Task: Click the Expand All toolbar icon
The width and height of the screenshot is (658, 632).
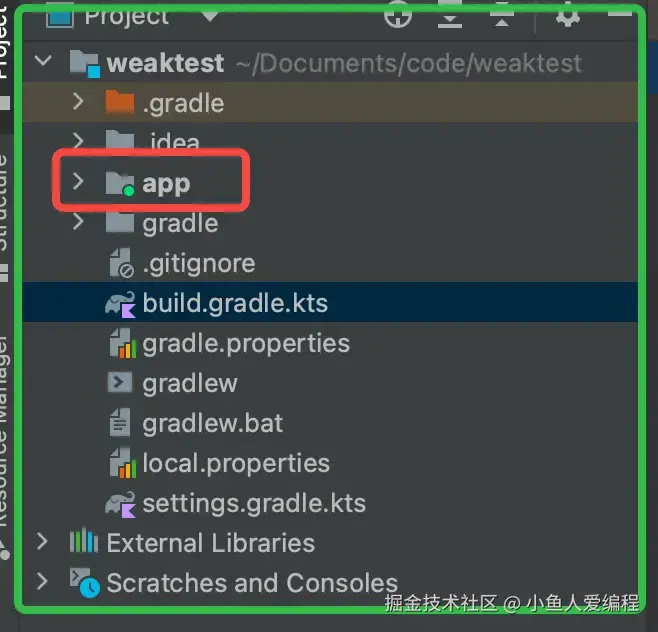Action: pyautogui.click(x=452, y=15)
